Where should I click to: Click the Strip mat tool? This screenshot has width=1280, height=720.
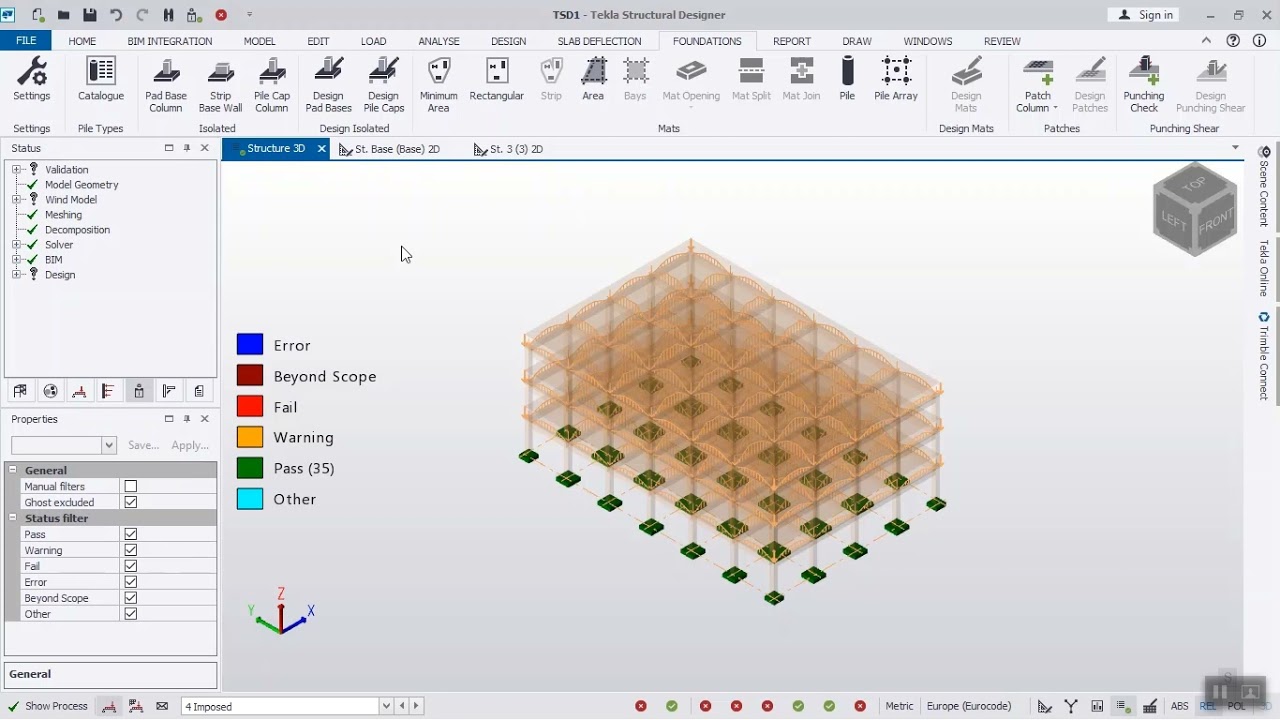coord(551,80)
